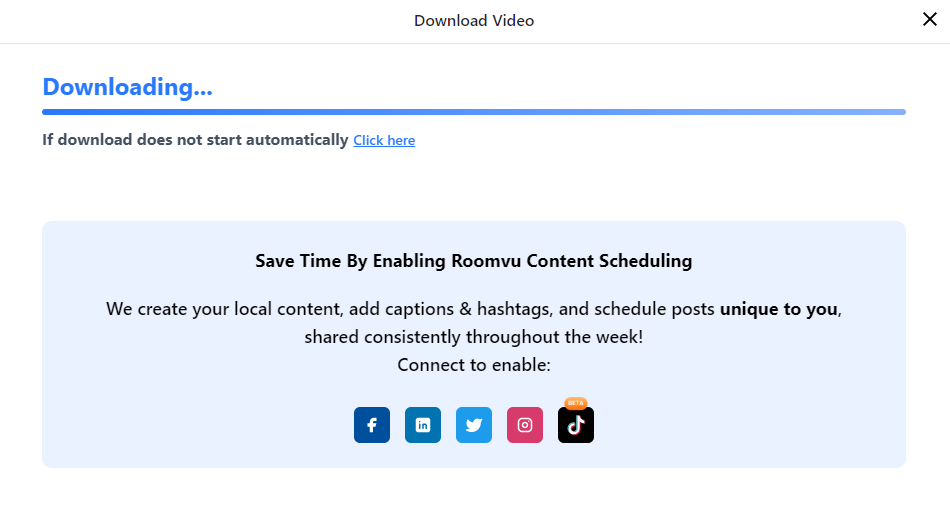Connect LinkedIn via the LinkedIn icon

pyautogui.click(x=422, y=425)
